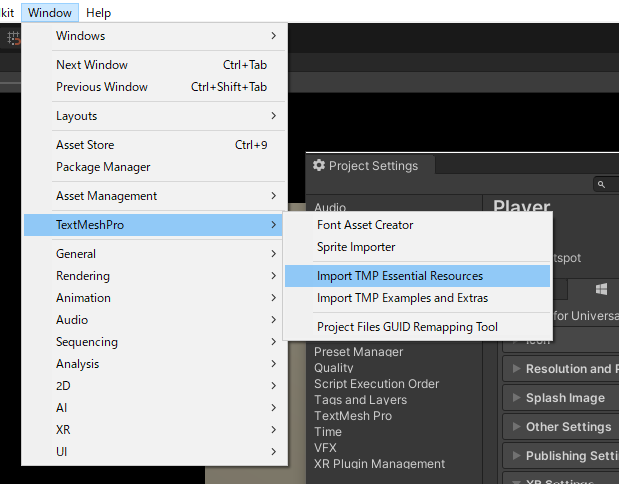Open the Help menu
Image resolution: width=619 pixels, height=484 pixels.
click(x=98, y=13)
